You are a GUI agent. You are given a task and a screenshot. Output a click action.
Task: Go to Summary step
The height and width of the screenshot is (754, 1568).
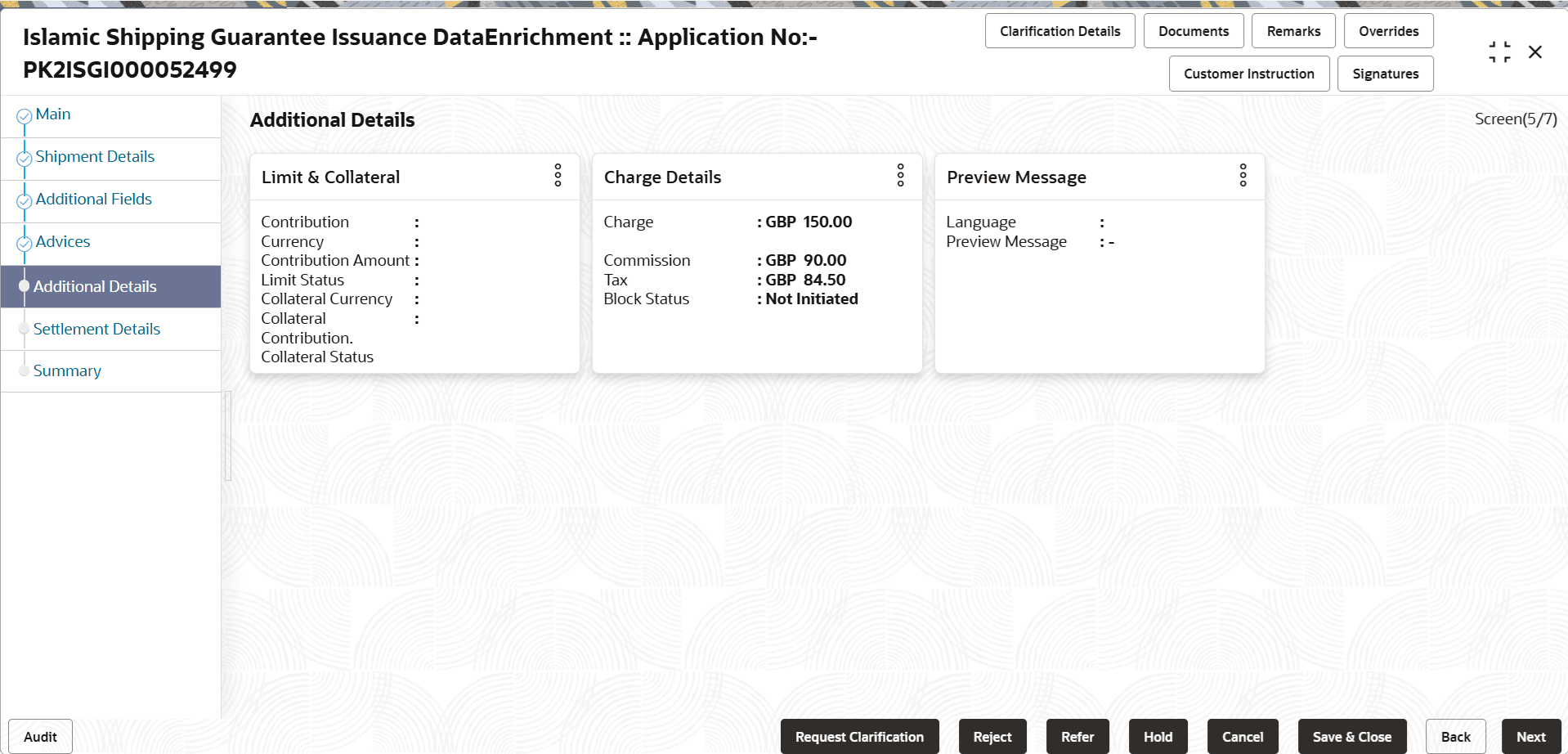coord(67,371)
